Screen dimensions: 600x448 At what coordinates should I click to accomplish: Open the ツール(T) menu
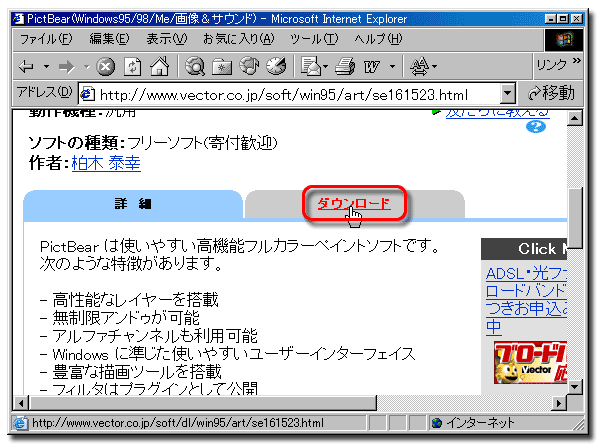pos(314,39)
